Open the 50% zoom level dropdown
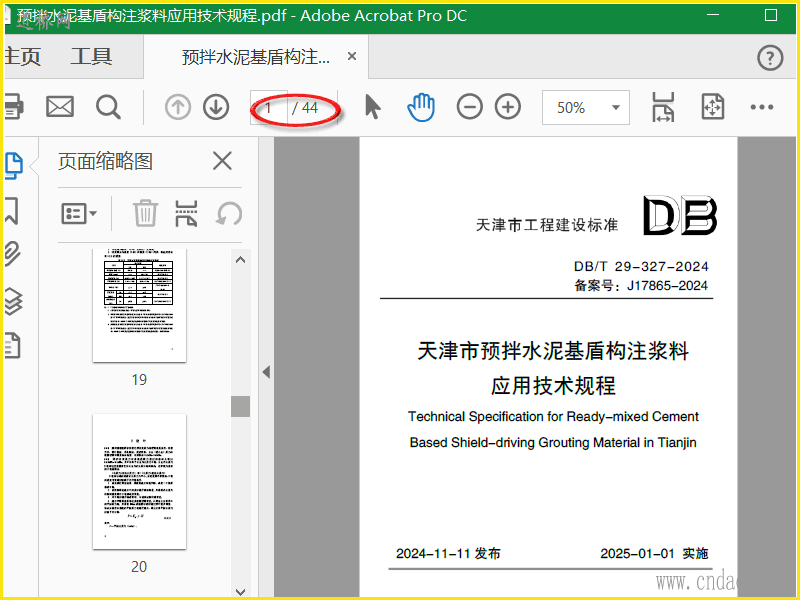The height and width of the screenshot is (600, 800). [x=586, y=107]
